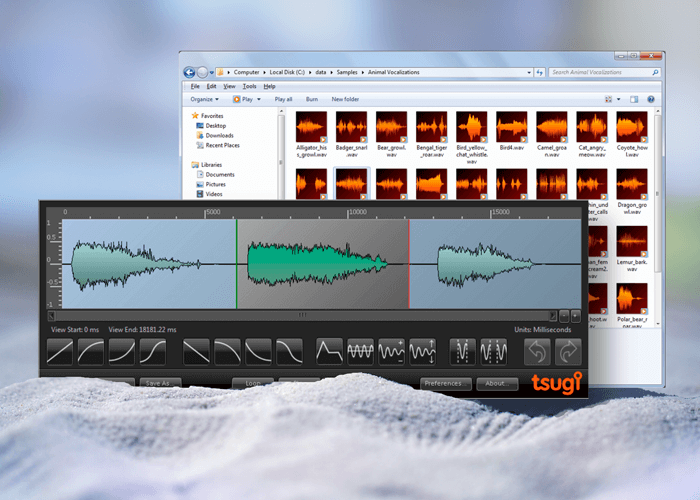Apply the linear fade-in curve
This screenshot has height=500, width=700.
pyautogui.click(x=60, y=352)
